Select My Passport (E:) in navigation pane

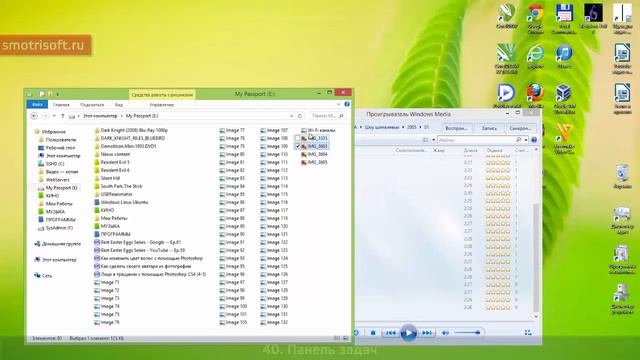pos(61,188)
